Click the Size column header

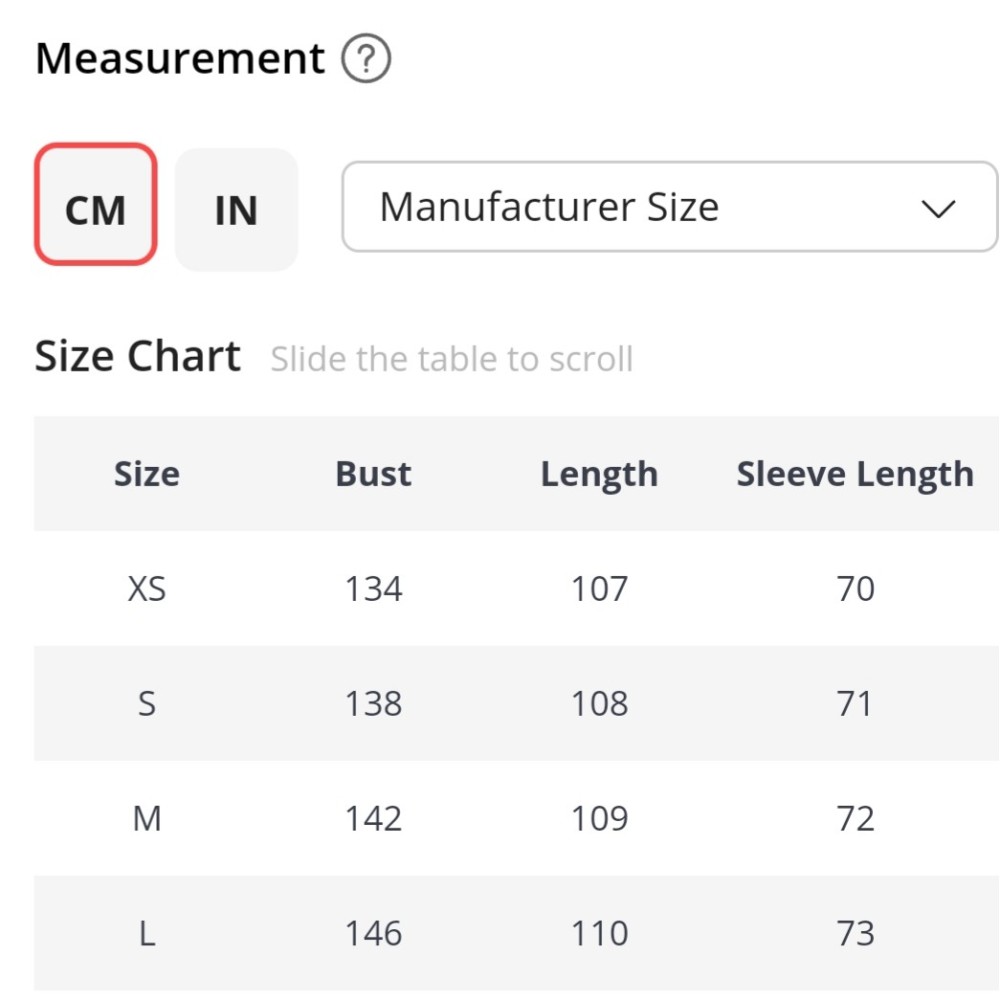(x=147, y=474)
